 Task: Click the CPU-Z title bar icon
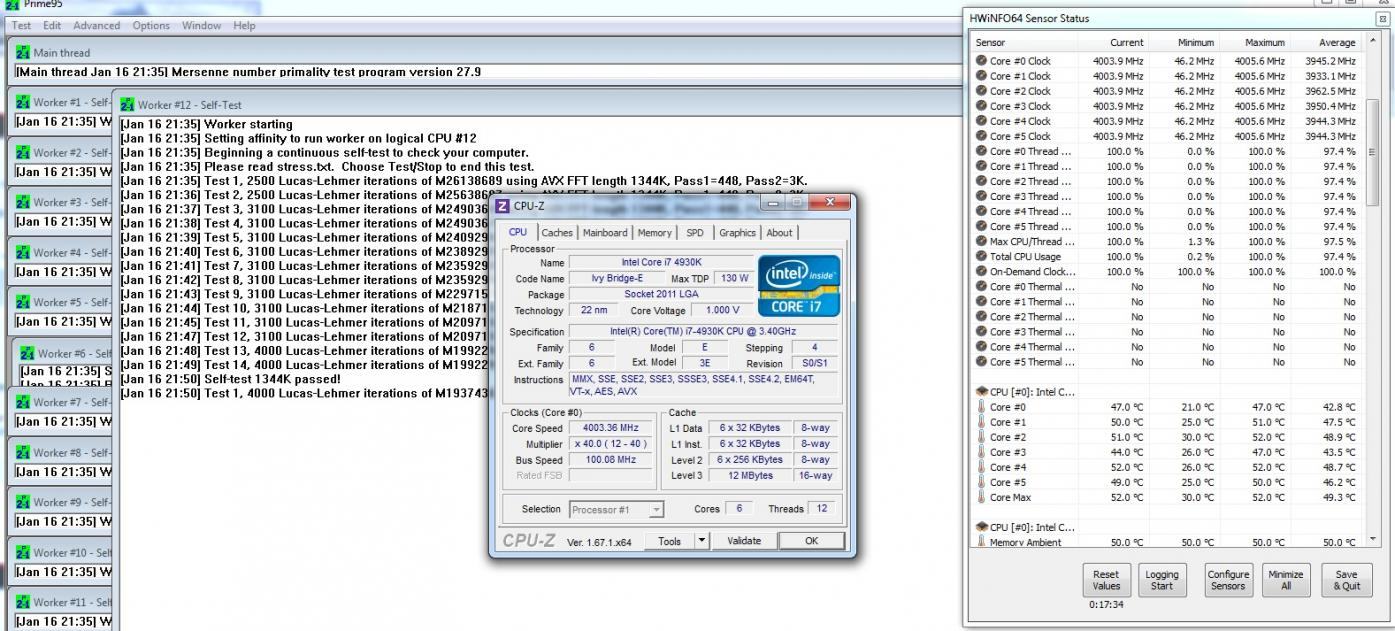pos(502,205)
